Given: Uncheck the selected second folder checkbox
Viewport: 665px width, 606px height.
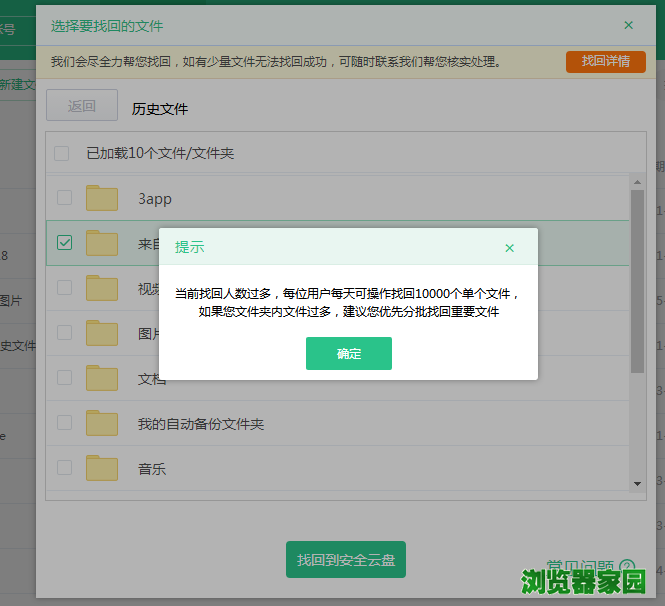Looking at the screenshot, I should click(64, 243).
